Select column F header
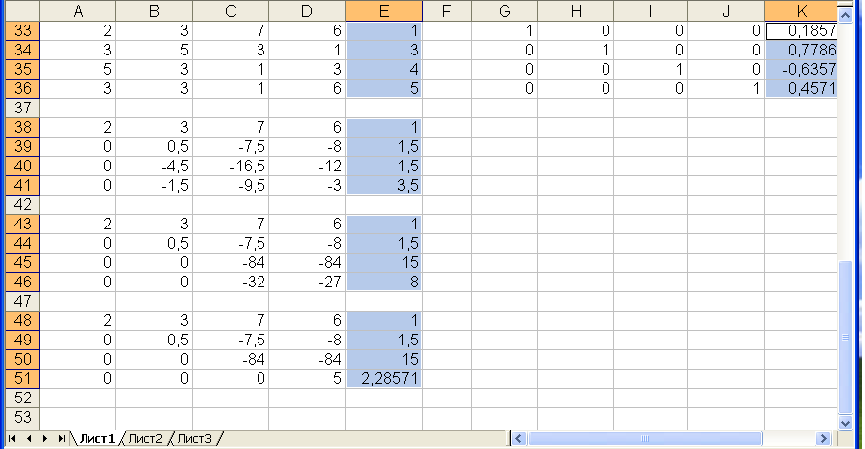The height and width of the screenshot is (449, 865). click(447, 11)
